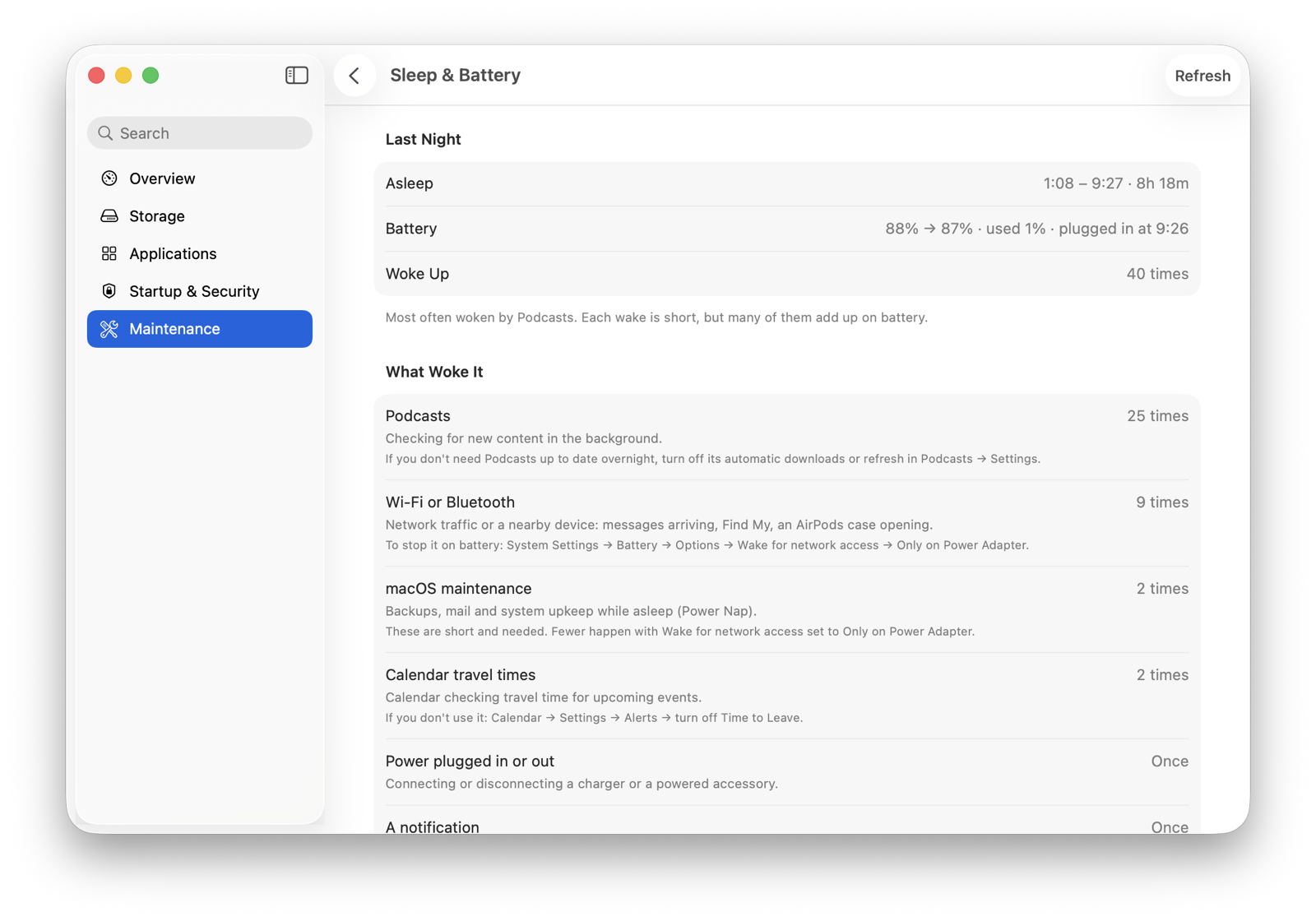
Task: Click Checking for new content in background text
Action: [524, 438]
